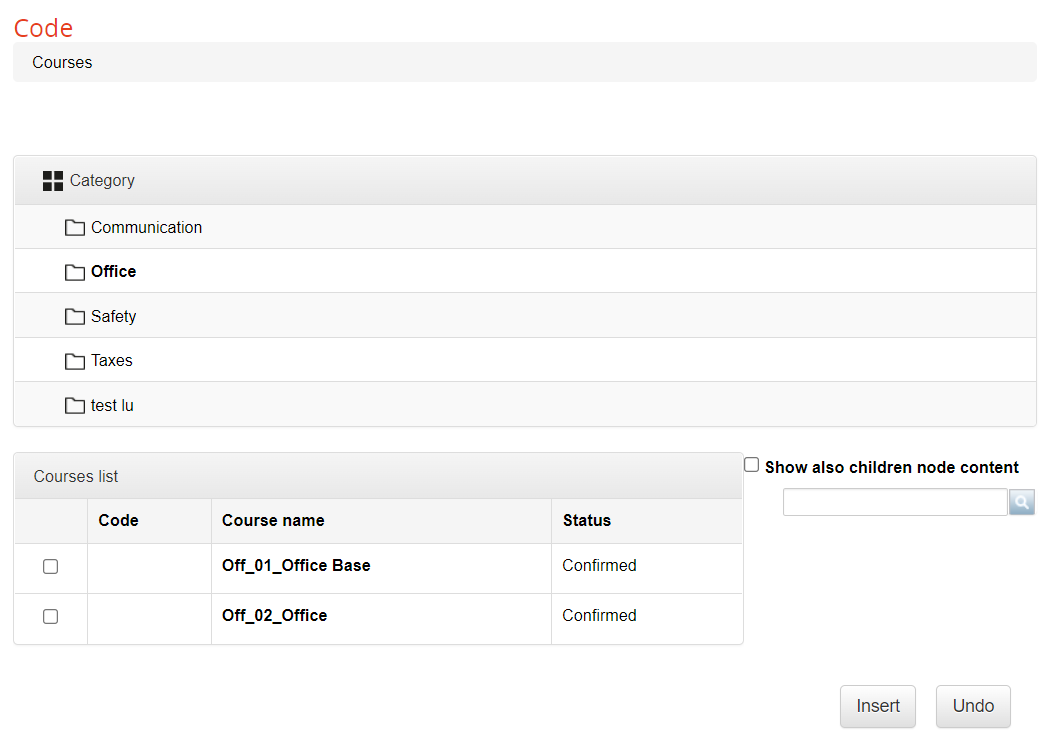Click the Safety folder icon
The image size is (1047, 730).
coord(75,317)
